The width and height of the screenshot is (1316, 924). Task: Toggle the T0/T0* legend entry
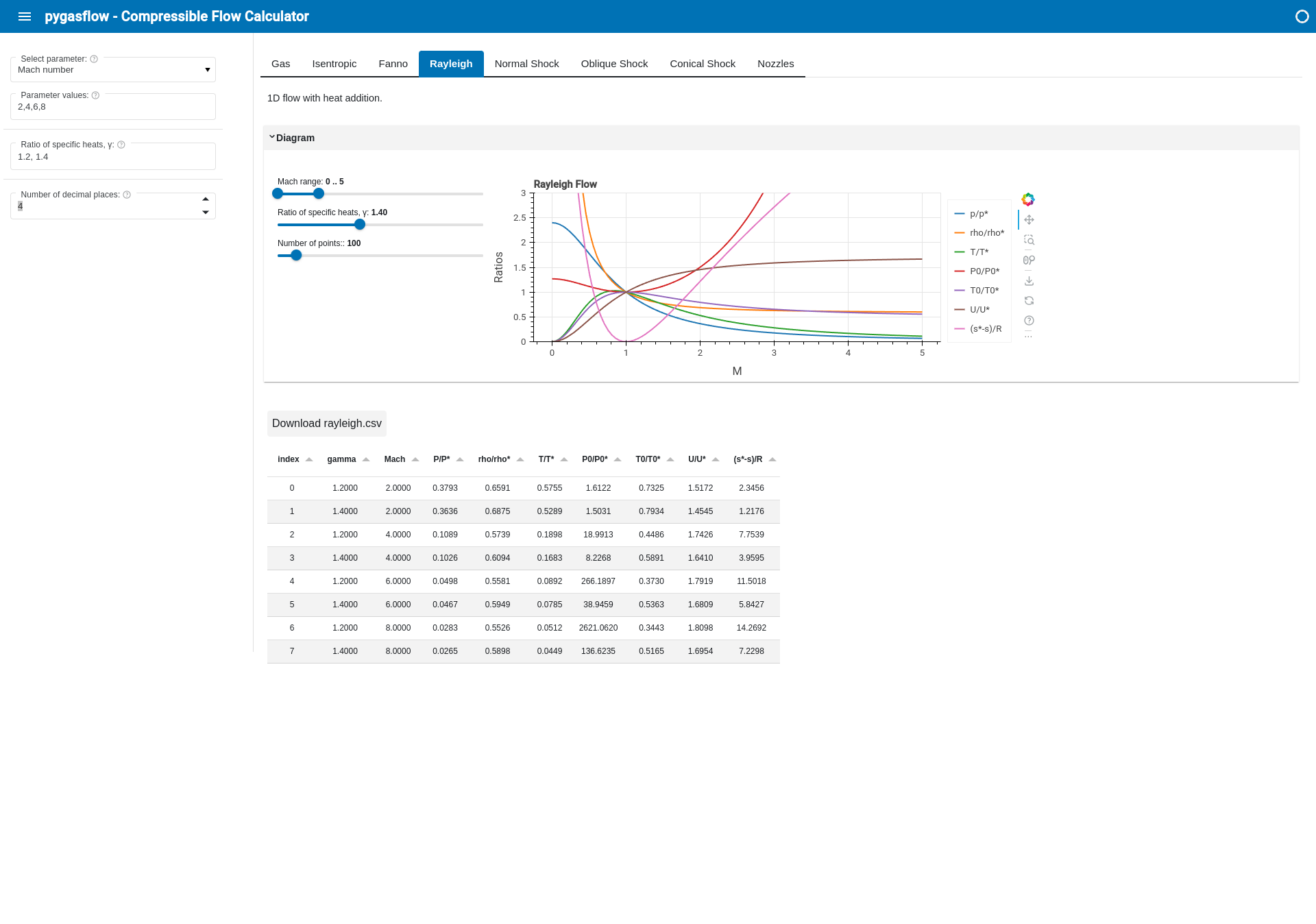click(984, 291)
